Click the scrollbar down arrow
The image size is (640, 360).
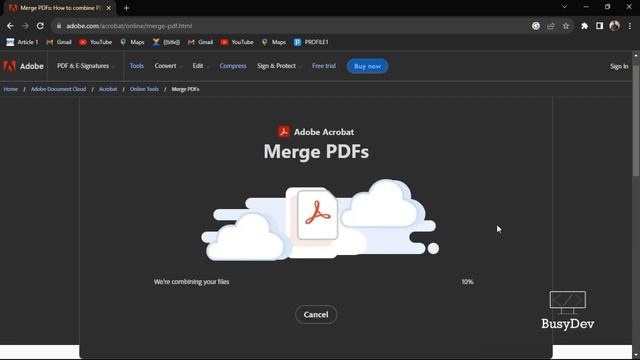636,355
